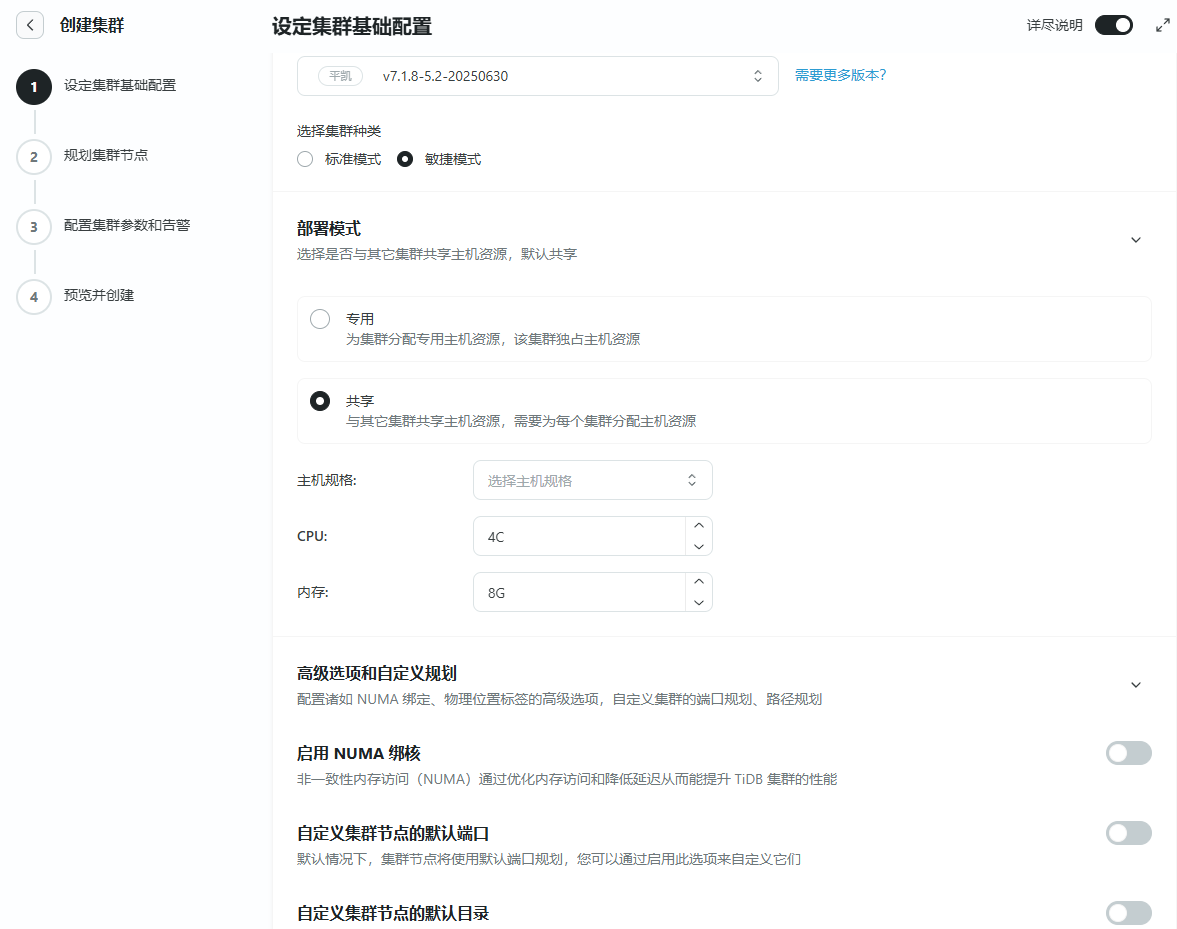Click the back arrow beside 创建集群
1177x929 pixels.
click(30, 25)
